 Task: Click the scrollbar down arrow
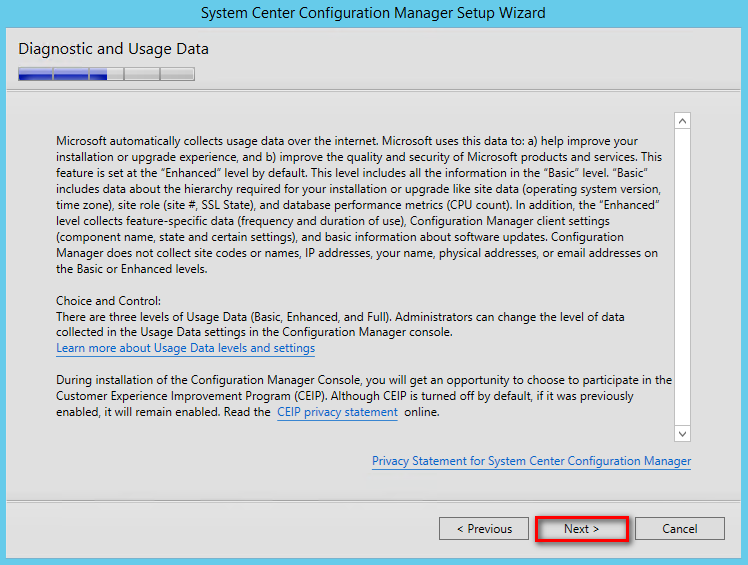click(x=683, y=434)
